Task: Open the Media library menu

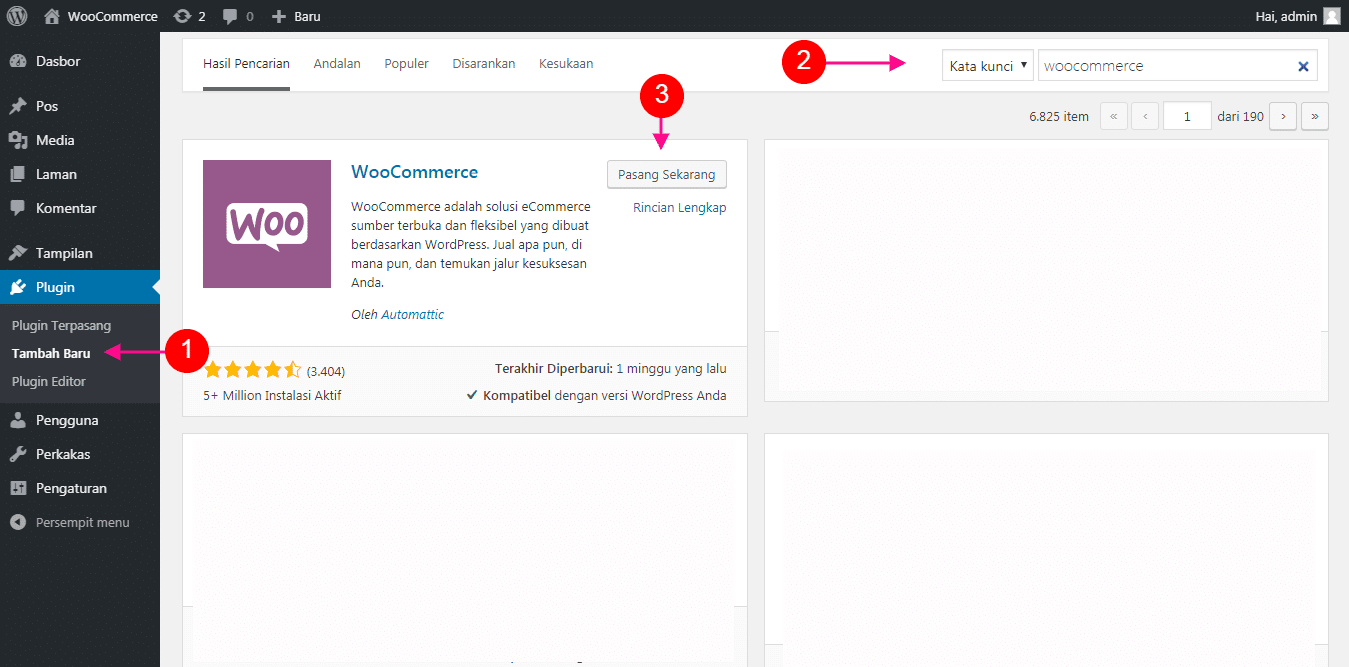Action: 80,140
